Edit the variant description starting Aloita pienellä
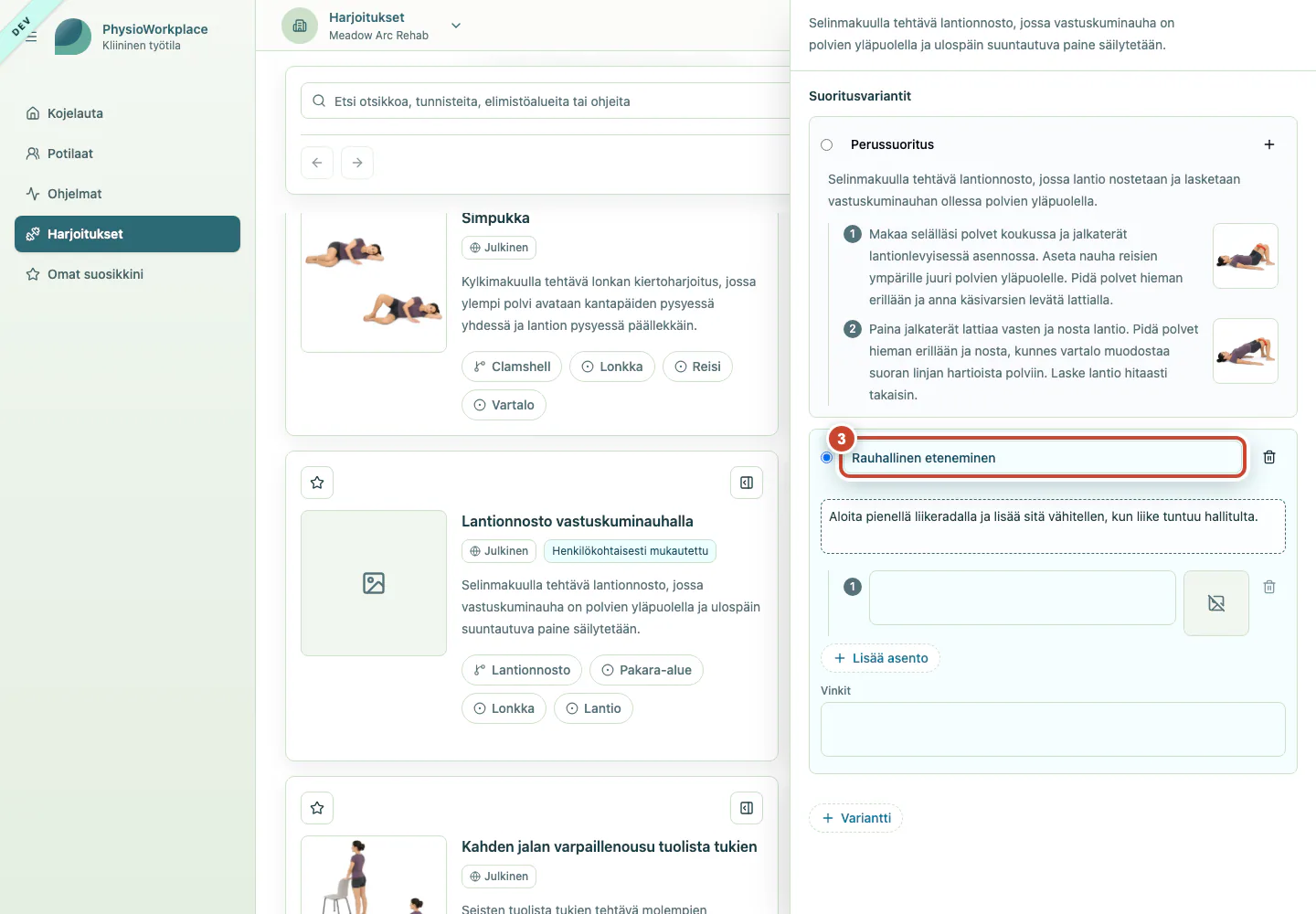1316x914 pixels. pyautogui.click(x=1053, y=526)
